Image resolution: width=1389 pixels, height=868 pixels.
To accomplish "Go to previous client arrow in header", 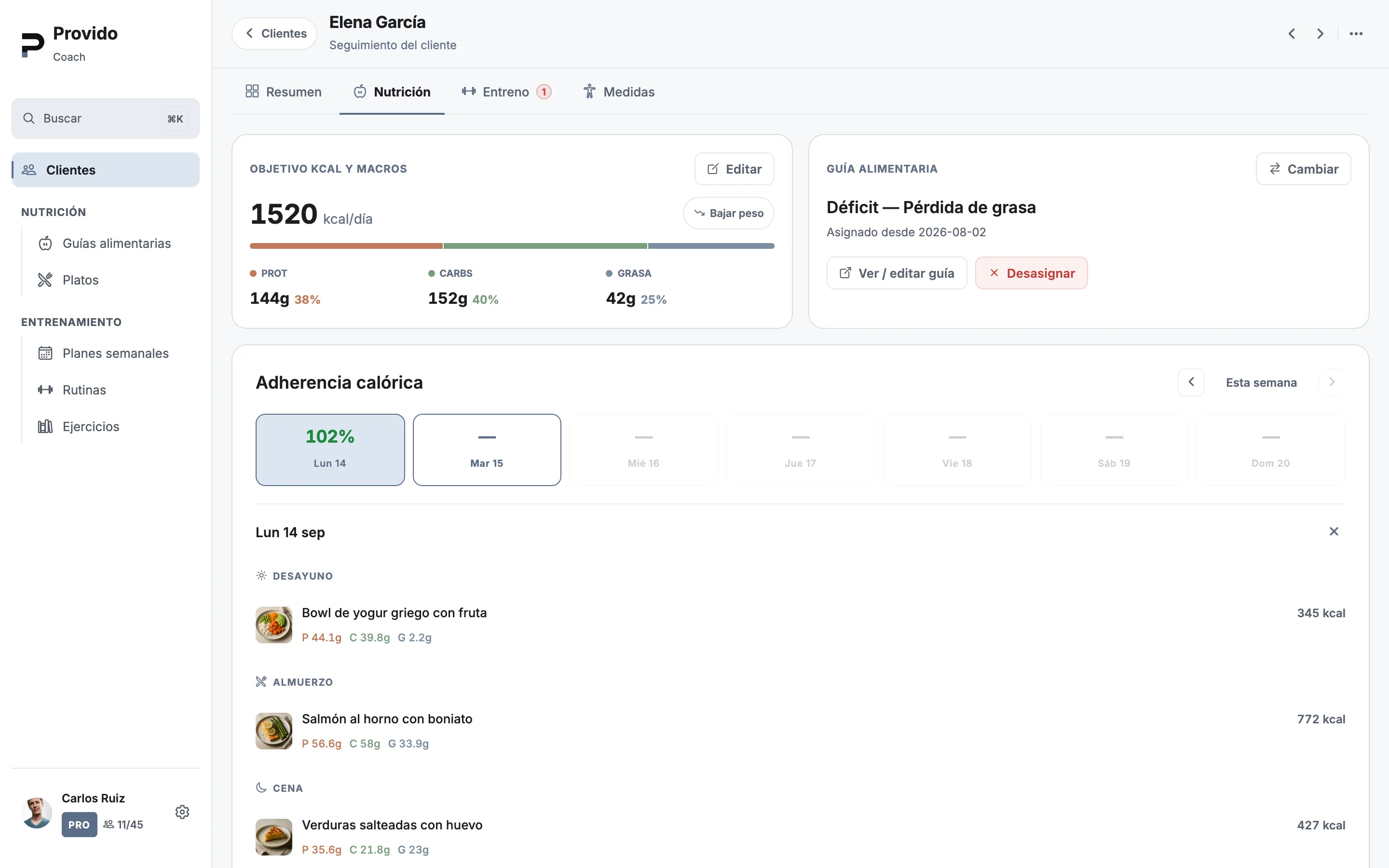I will (1292, 34).
